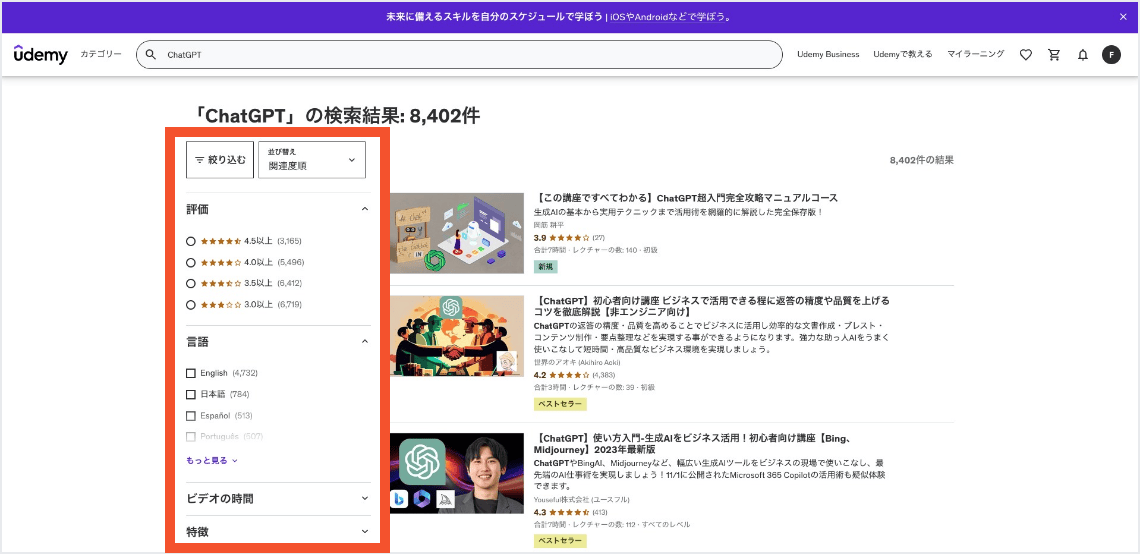The width and height of the screenshot is (1140, 554).
Task: Check the English language checkbox
Action: pos(191,373)
